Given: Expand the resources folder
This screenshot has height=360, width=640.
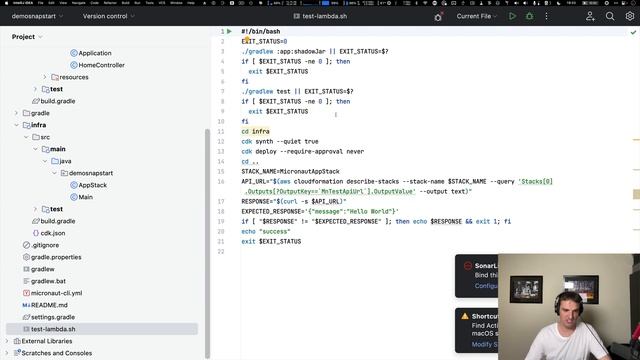Looking at the screenshot, I should (x=45, y=77).
